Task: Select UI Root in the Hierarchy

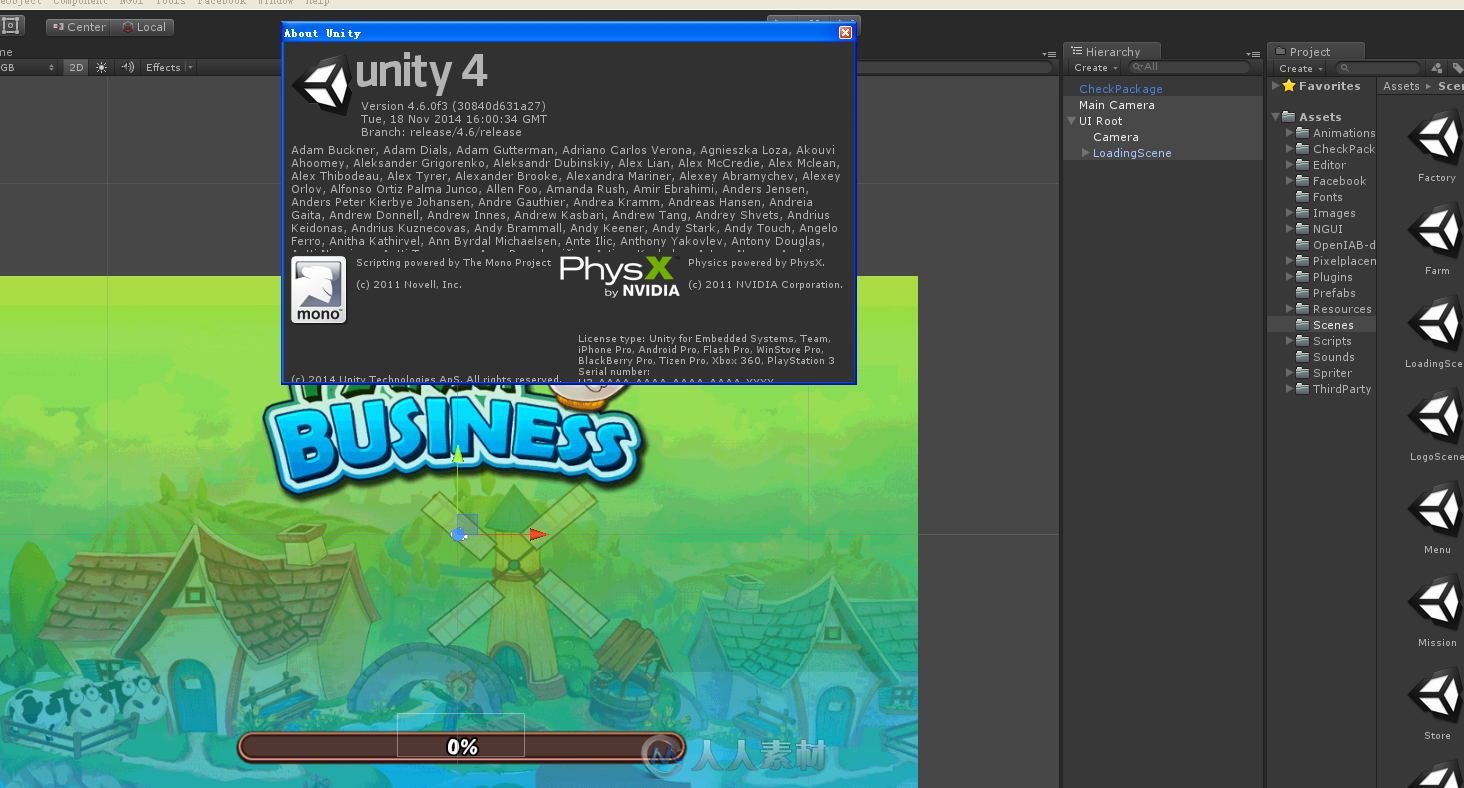Action: pyautogui.click(x=1100, y=121)
